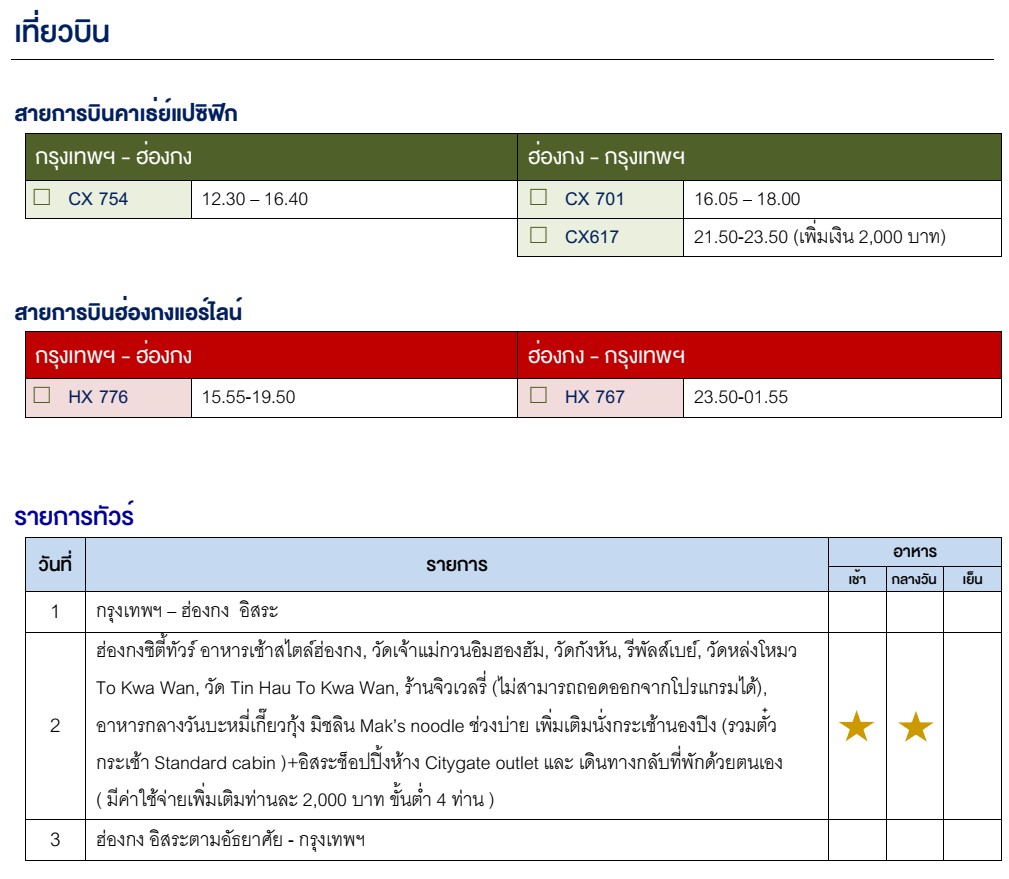Click the column header วันที่

coord(55,564)
